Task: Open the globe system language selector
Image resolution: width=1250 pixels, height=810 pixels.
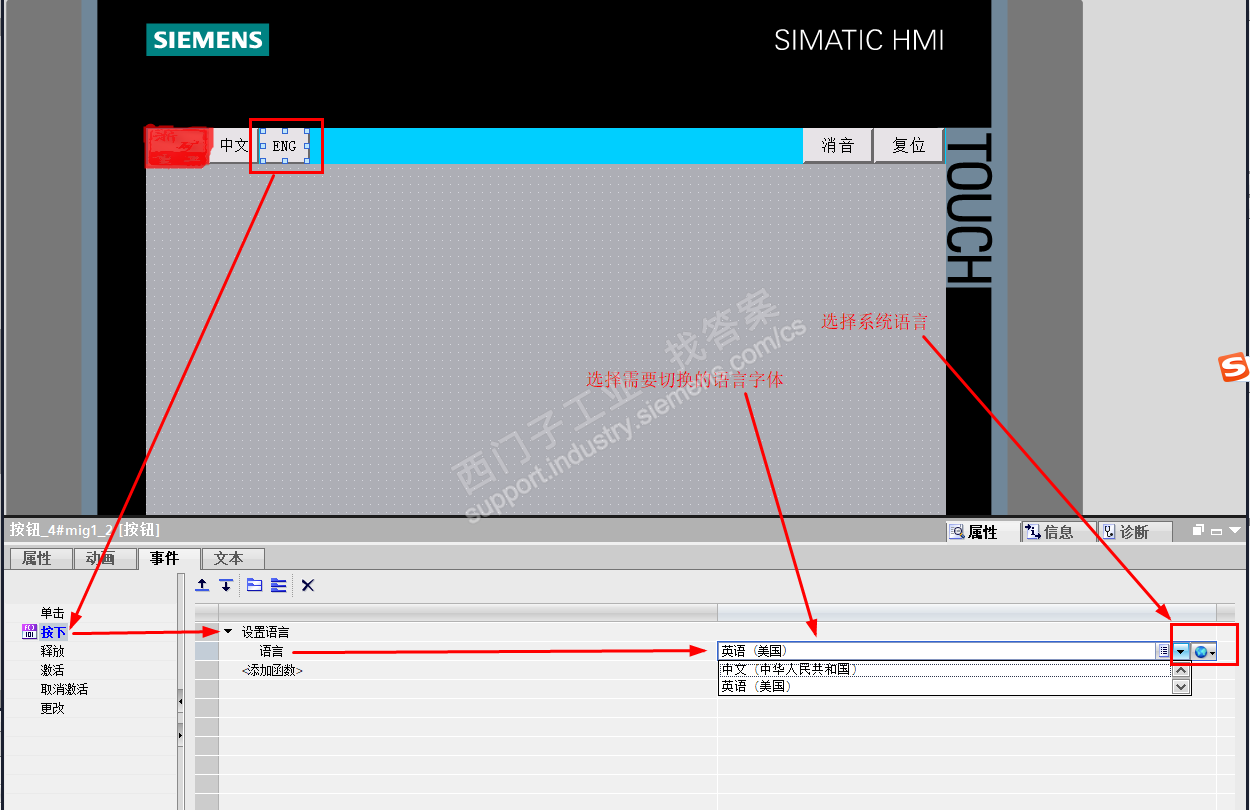Action: [x=1204, y=651]
